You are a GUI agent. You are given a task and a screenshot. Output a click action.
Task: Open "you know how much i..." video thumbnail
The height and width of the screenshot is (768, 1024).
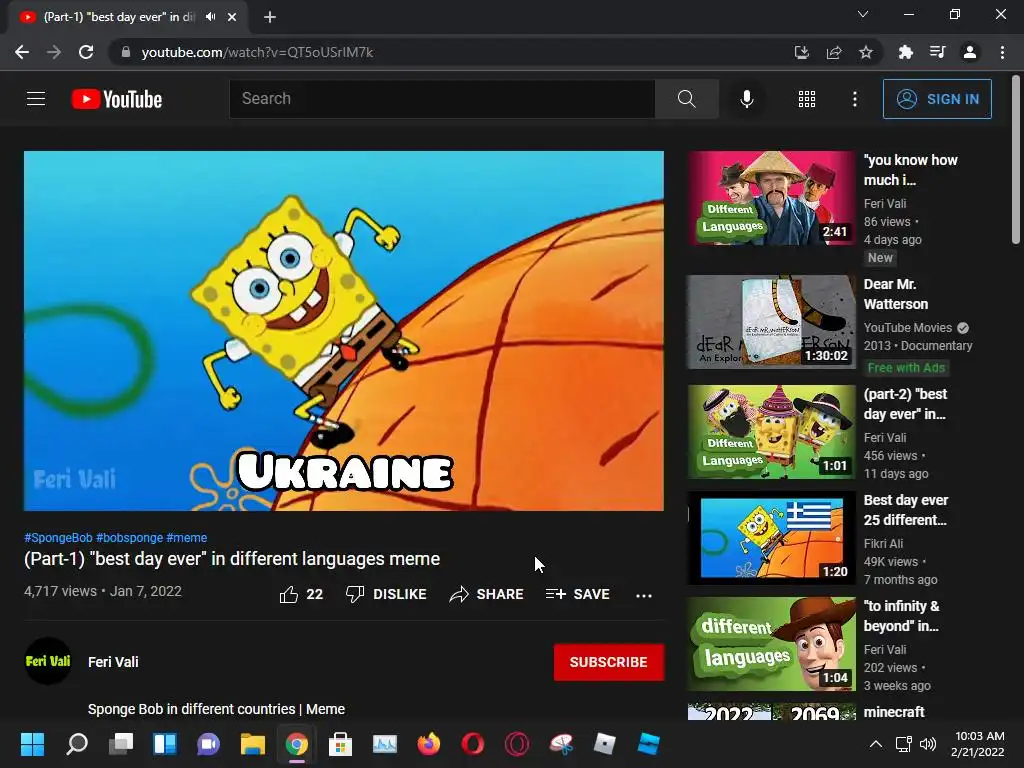pos(771,198)
